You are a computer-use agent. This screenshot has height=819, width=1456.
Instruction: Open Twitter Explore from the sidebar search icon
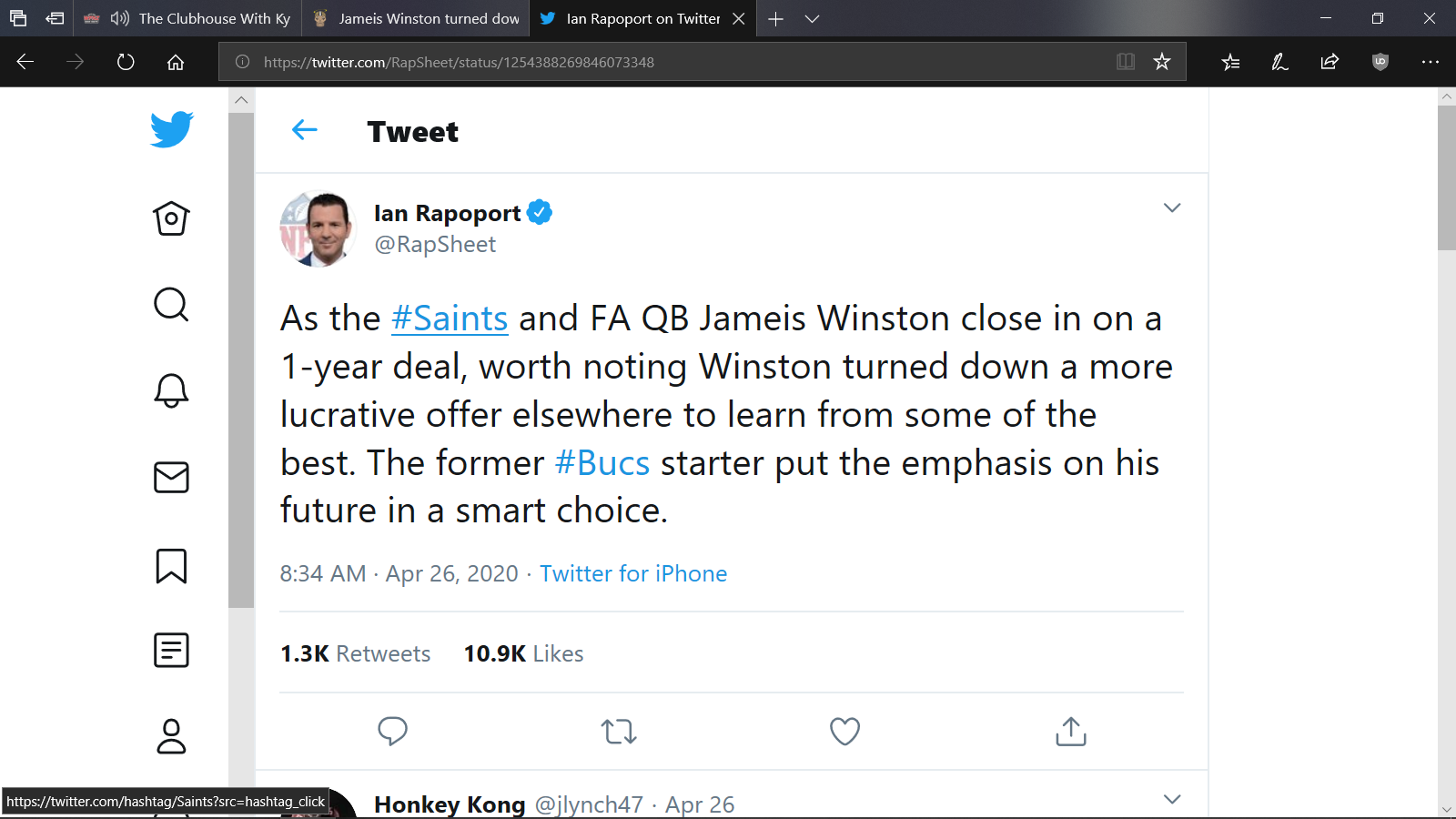pos(171,305)
